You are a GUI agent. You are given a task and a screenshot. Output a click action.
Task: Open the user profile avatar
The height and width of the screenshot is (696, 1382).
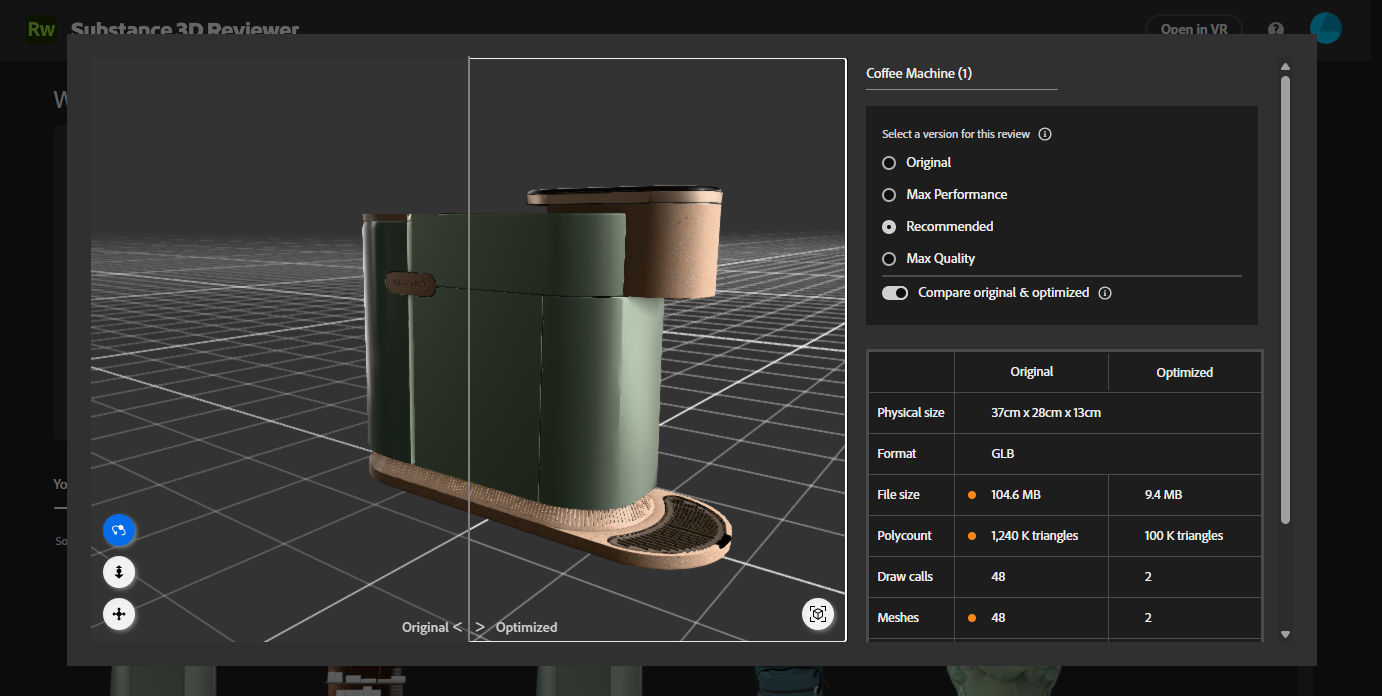point(1325,28)
